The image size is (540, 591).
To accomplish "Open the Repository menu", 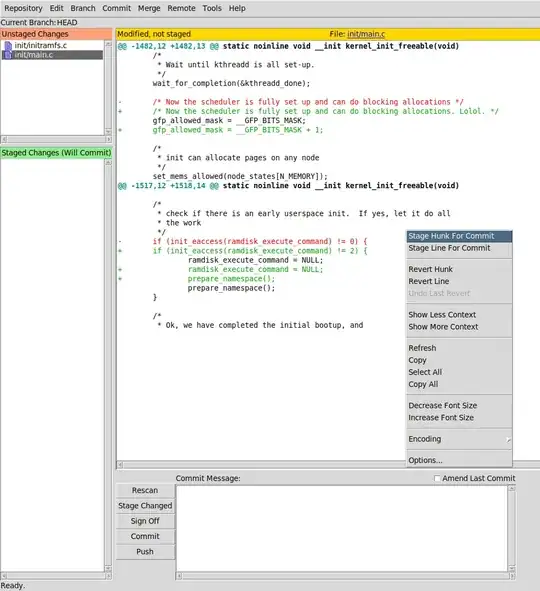I will point(23,8).
